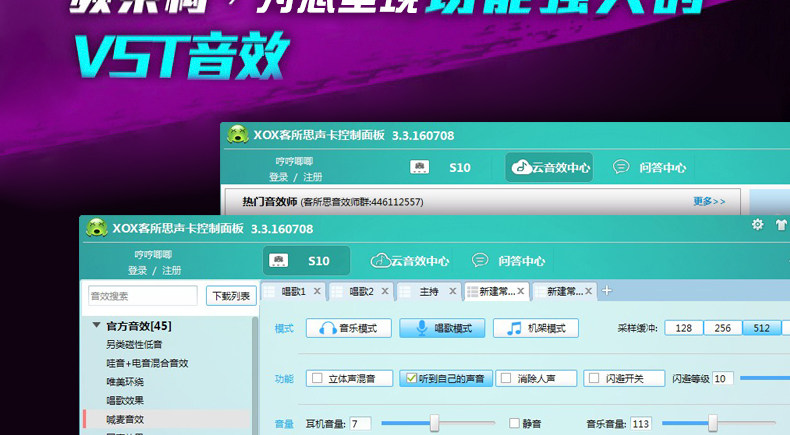
Task: Click the 耳机音量 value field
Action: point(360,424)
